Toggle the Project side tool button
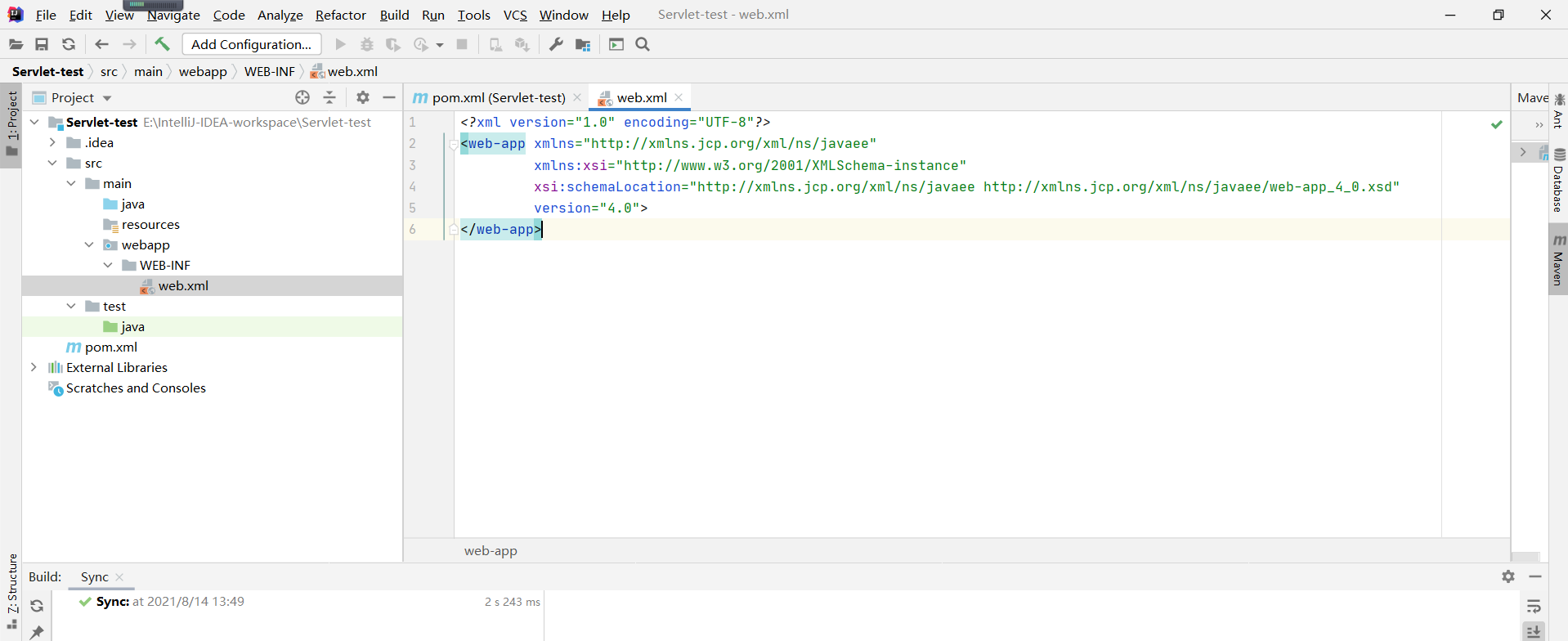This screenshot has width=1568, height=641. coord(11,123)
